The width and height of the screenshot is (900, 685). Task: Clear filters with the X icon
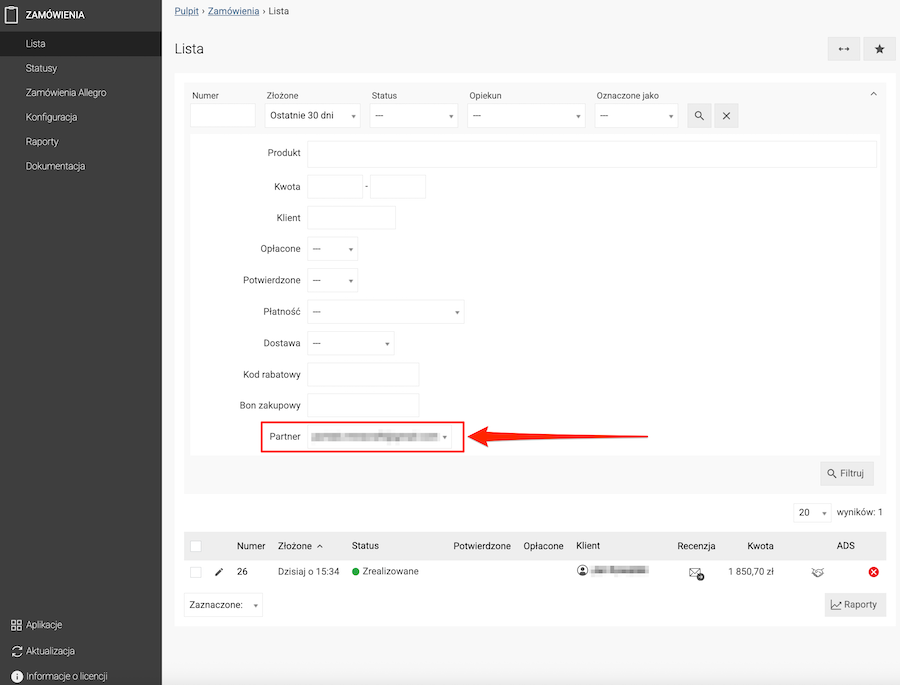coord(726,115)
